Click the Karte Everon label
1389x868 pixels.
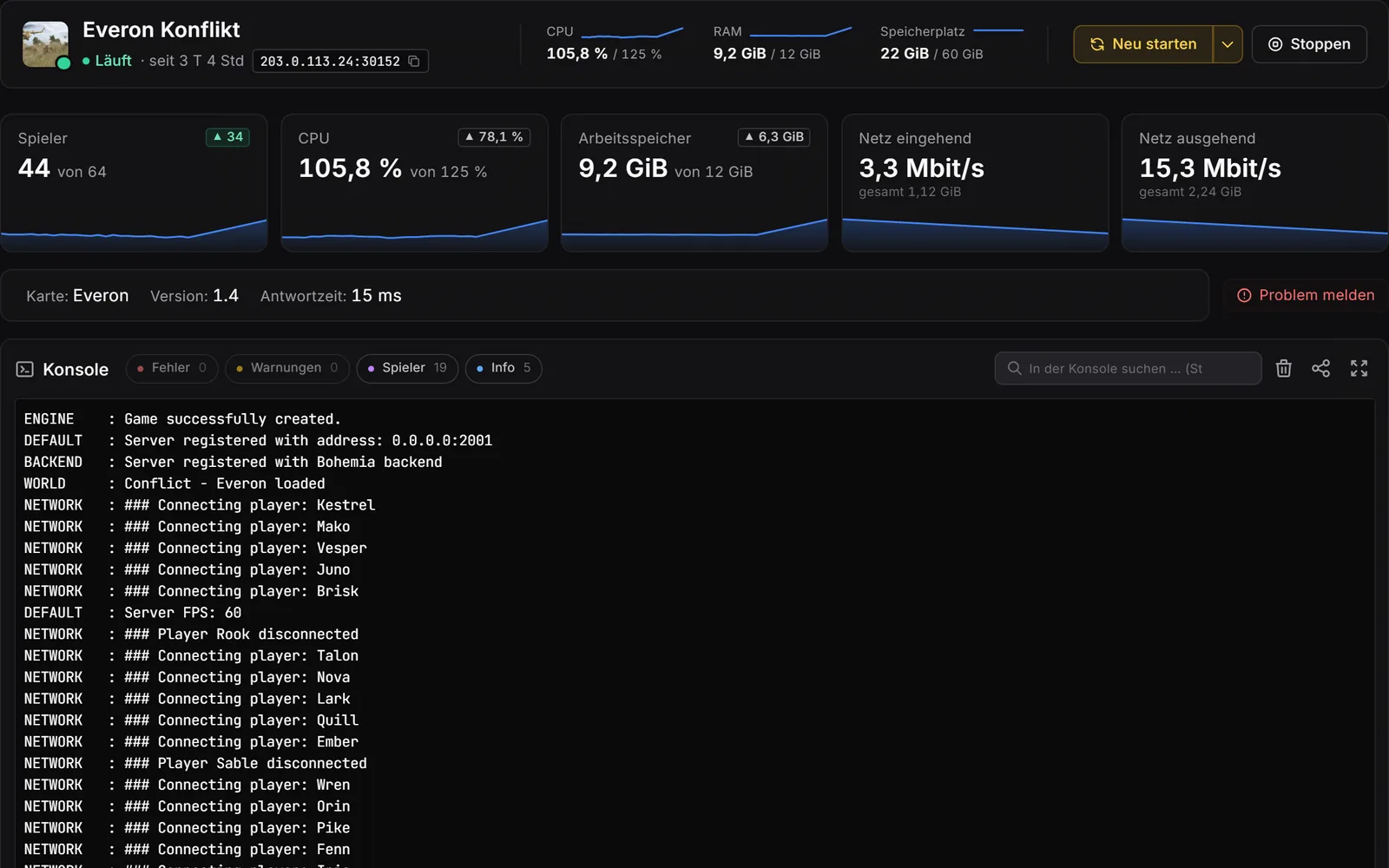coord(77,296)
